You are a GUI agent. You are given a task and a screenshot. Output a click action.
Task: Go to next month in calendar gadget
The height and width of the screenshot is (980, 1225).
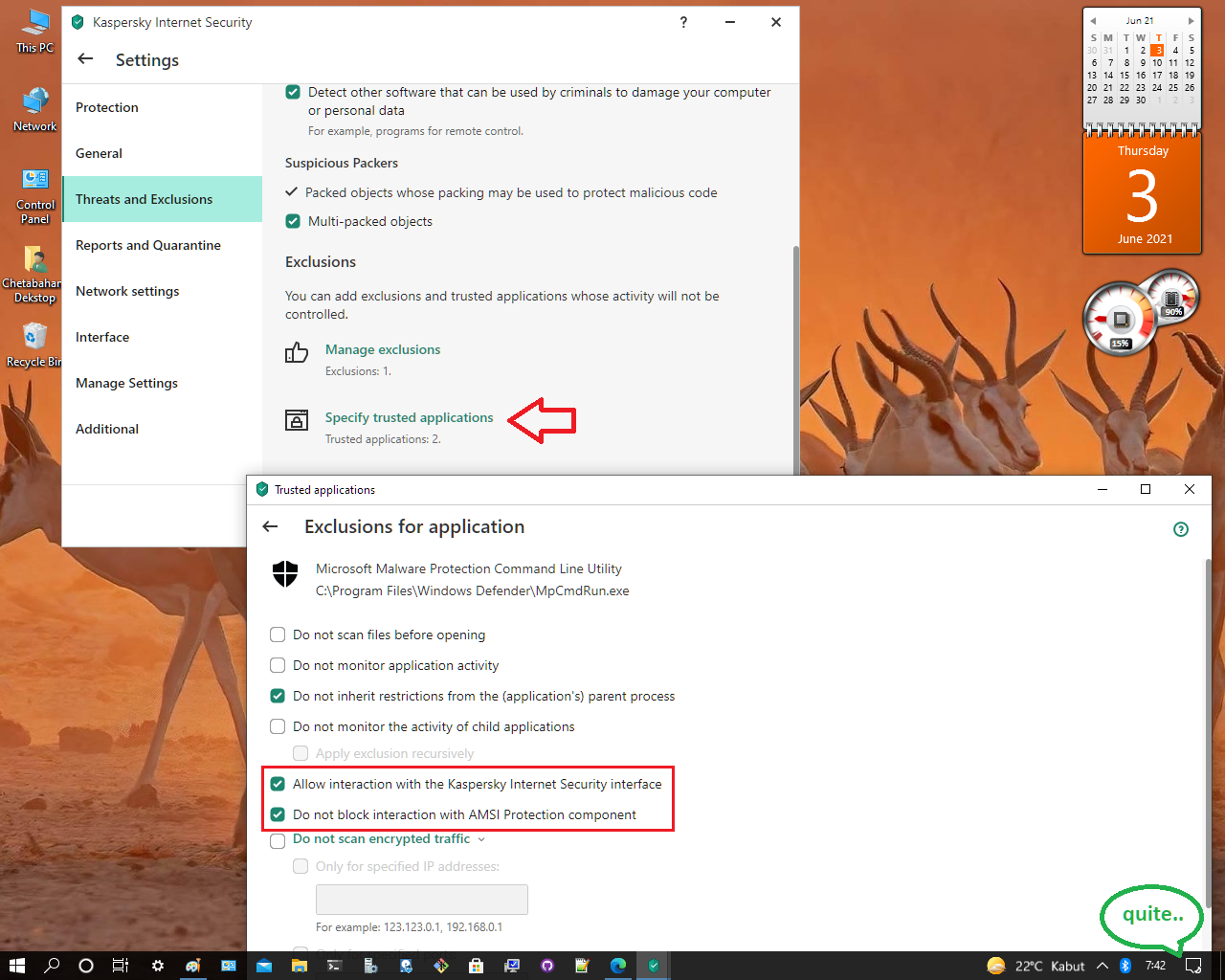coord(1191,20)
